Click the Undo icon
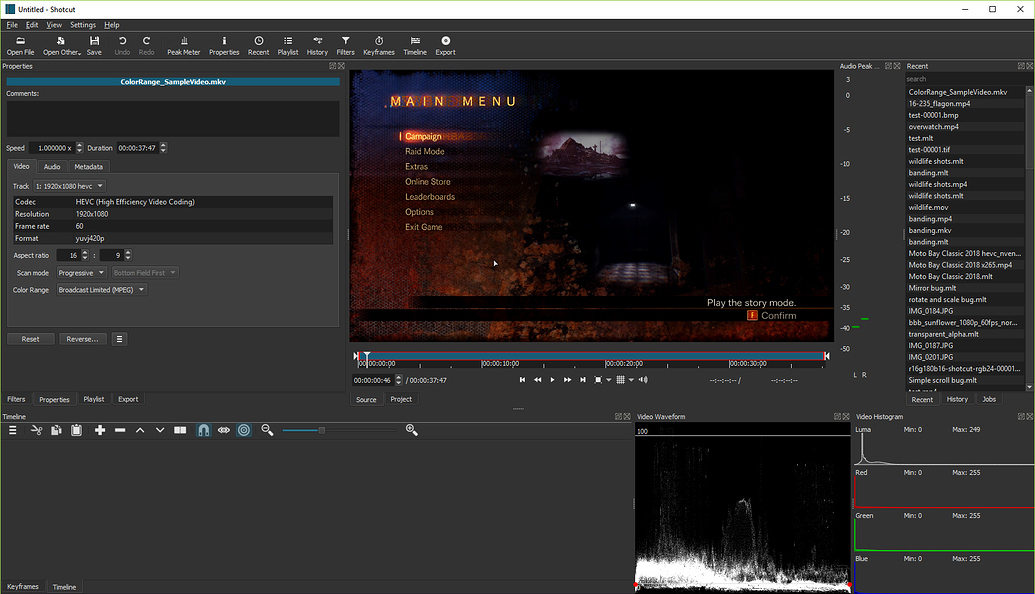The height and width of the screenshot is (594, 1035). [x=122, y=46]
